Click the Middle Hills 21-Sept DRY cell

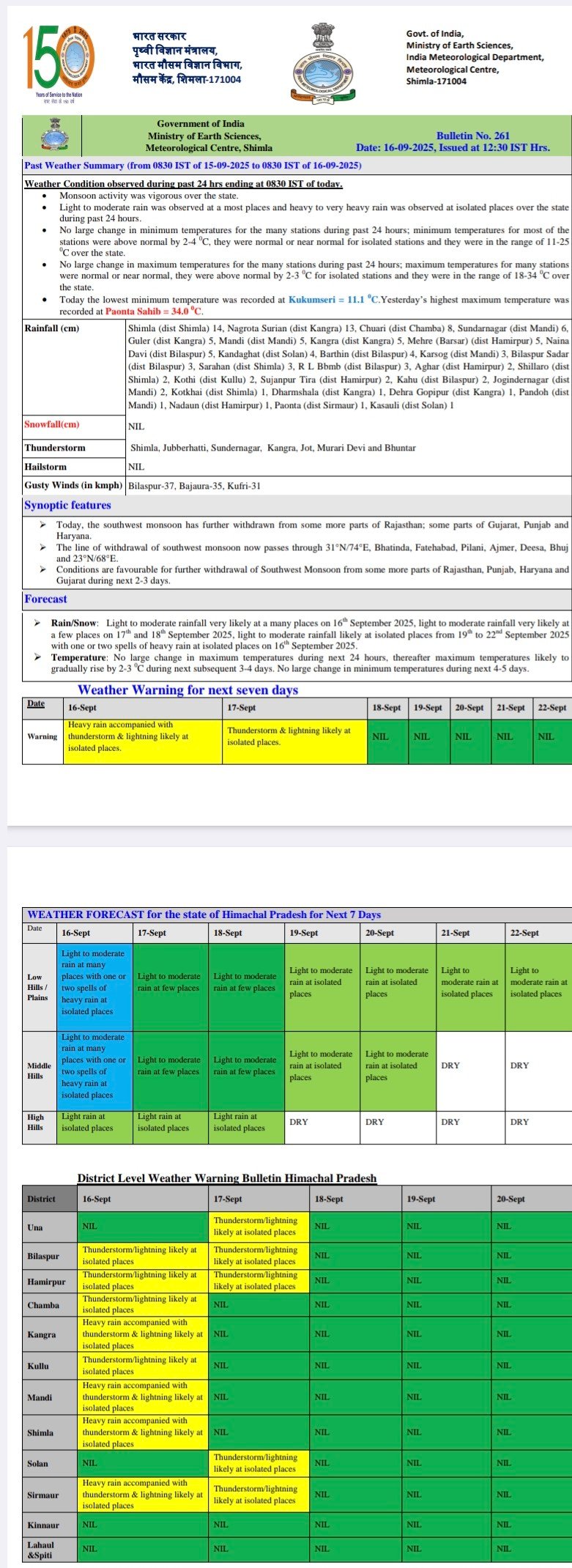[472, 1070]
